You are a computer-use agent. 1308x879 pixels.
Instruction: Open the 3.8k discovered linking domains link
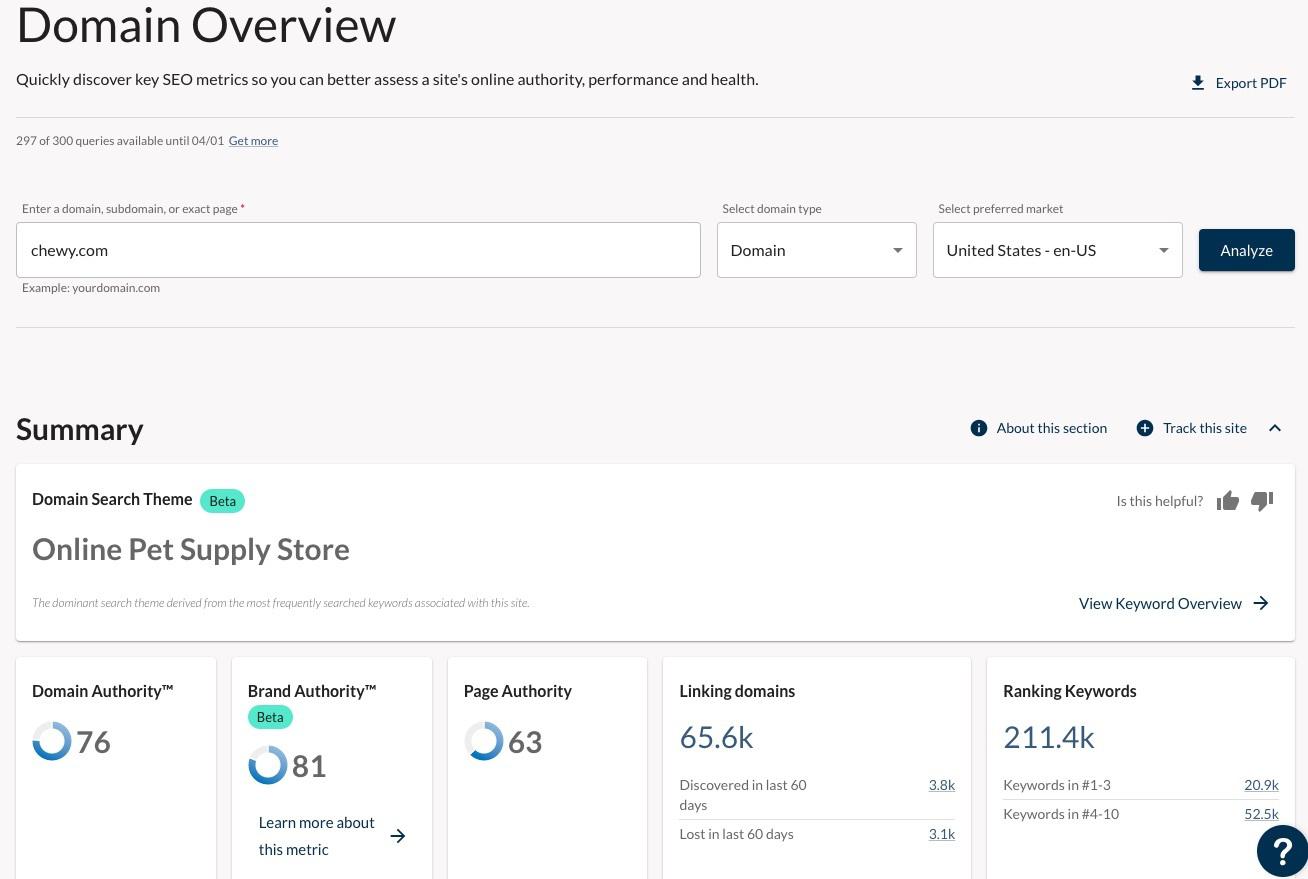pos(941,785)
